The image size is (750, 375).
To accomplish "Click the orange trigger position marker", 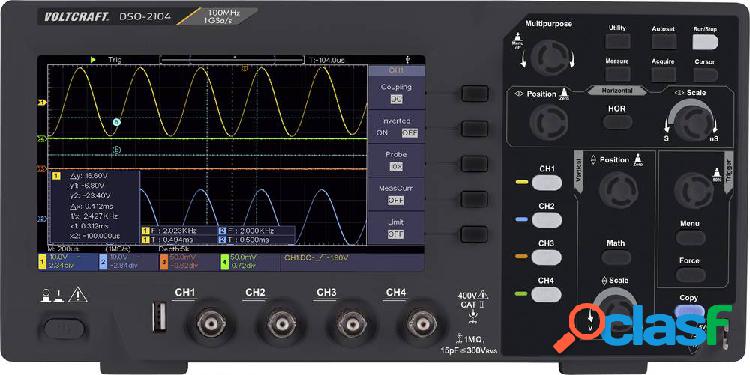I will click(244, 68).
